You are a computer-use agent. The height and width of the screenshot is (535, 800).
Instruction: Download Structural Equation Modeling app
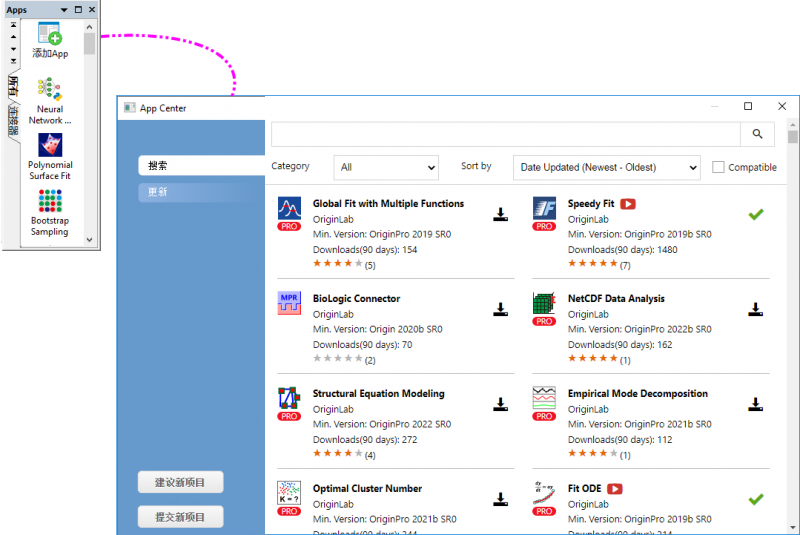(501, 404)
